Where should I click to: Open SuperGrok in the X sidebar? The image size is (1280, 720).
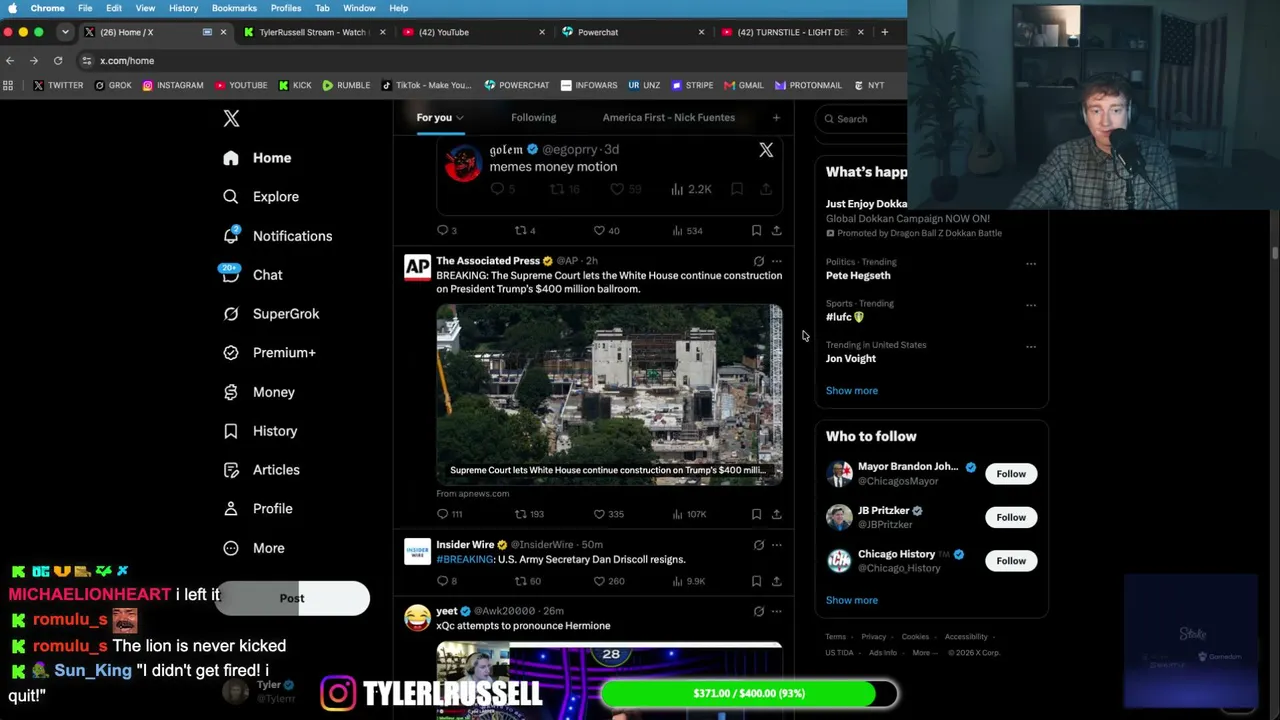point(272,314)
